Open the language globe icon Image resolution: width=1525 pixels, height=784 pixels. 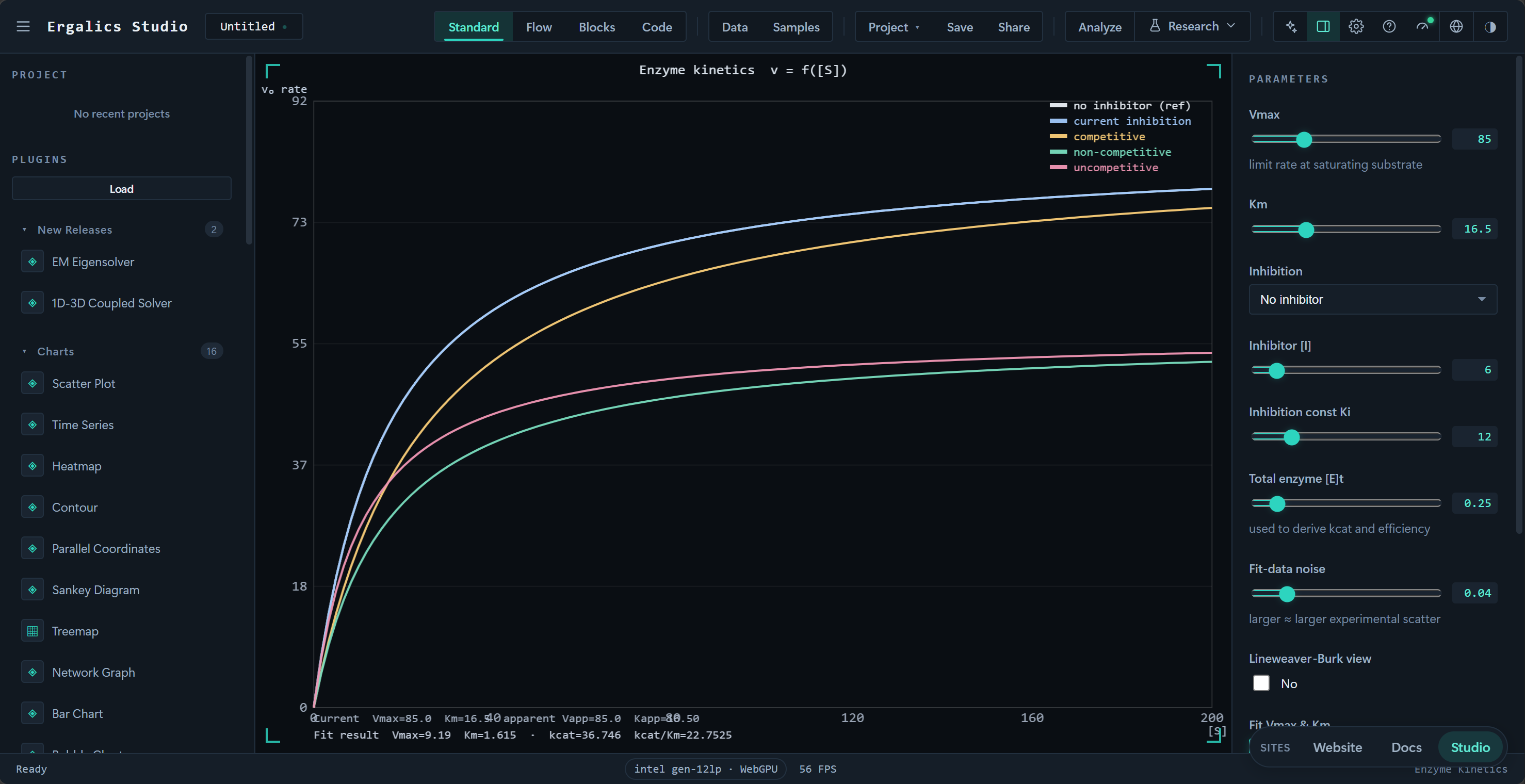(1456, 27)
